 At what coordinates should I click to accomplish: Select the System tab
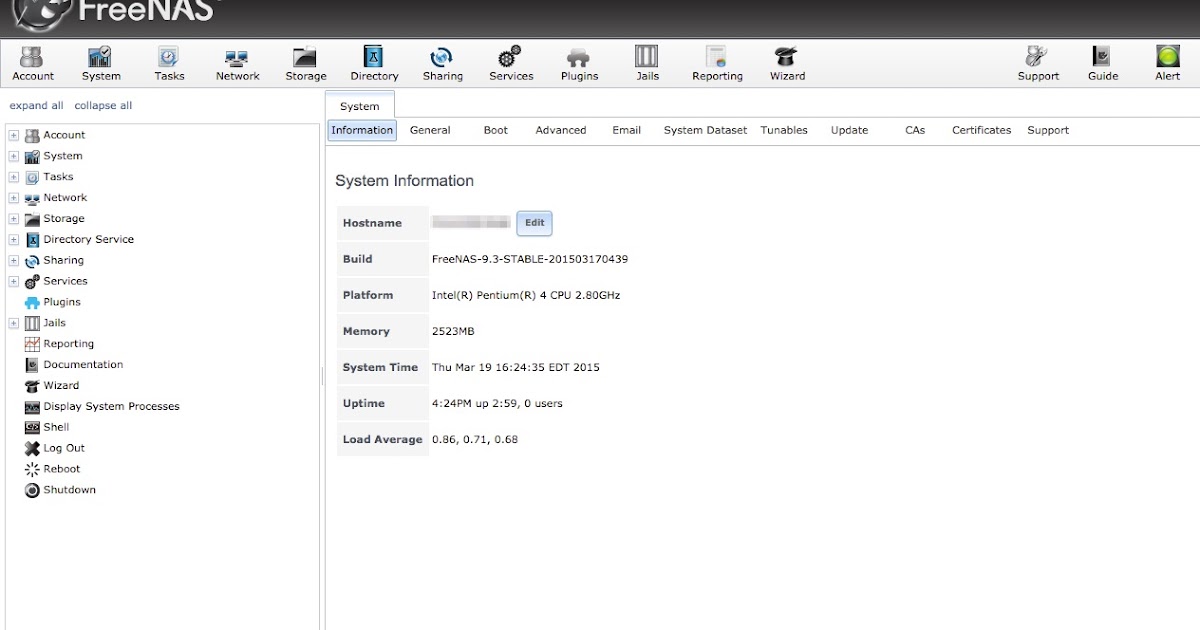pos(360,106)
